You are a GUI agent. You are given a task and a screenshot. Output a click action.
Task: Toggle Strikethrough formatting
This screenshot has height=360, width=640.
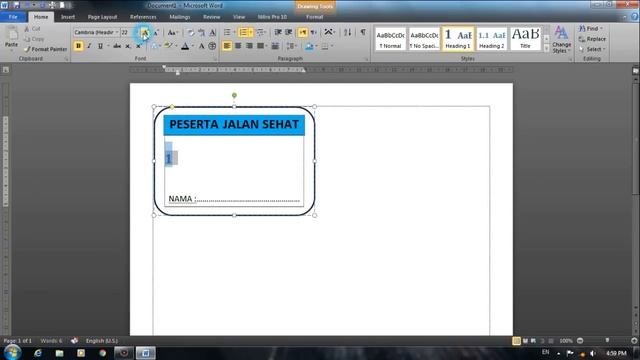(x=117, y=46)
